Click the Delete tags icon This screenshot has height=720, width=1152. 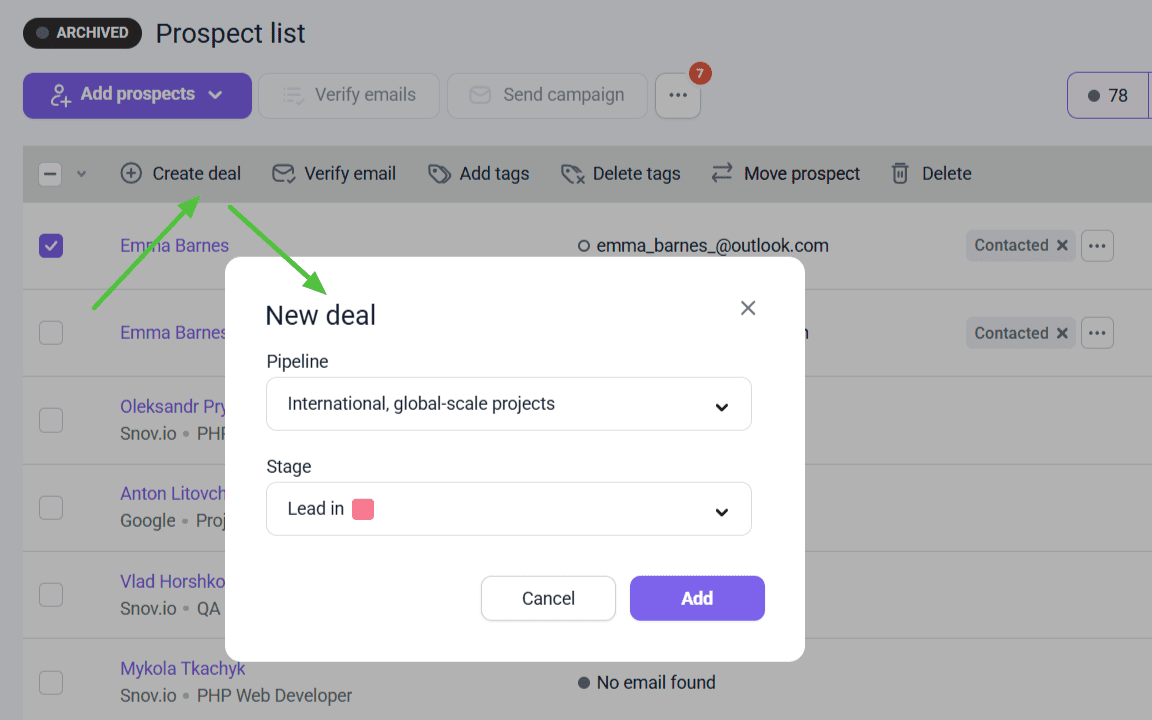(x=572, y=174)
